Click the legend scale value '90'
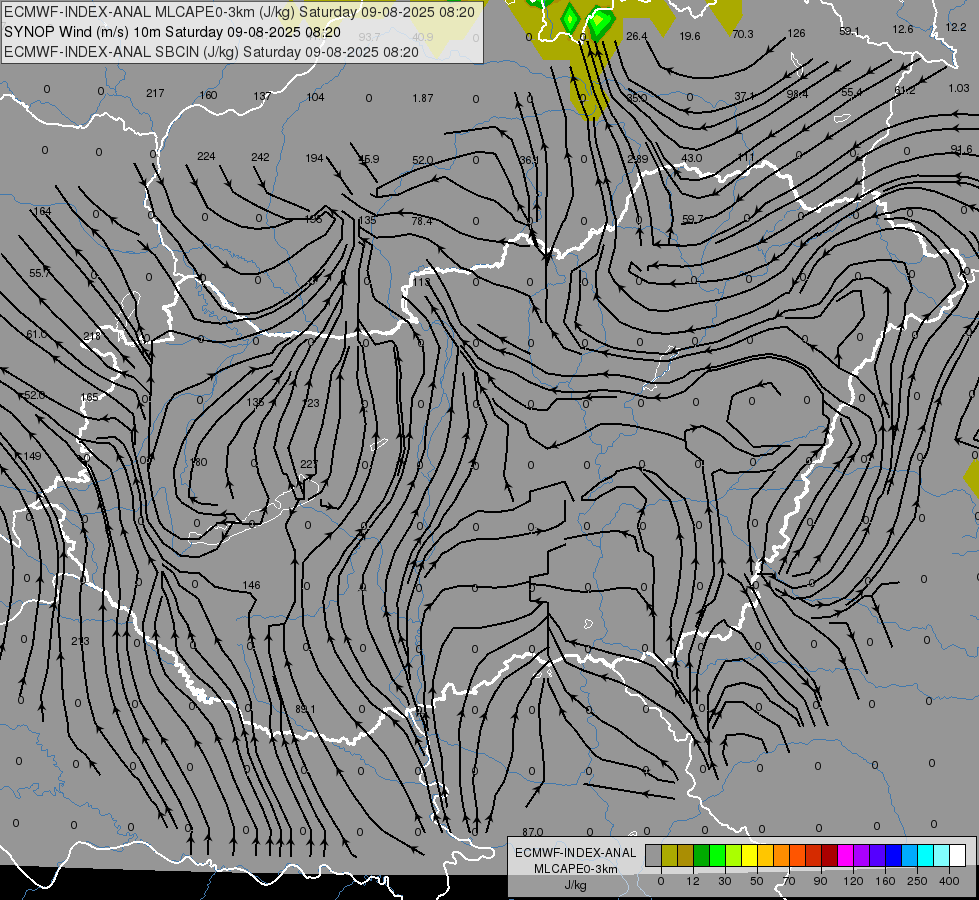 [x=820, y=881]
